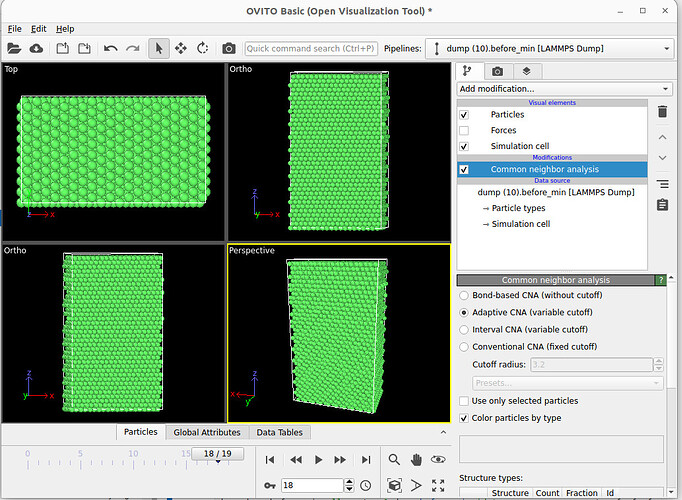This screenshot has height=500, width=682.
Task: Collapse the bottom data inspector panel chevron
Action: [x=443, y=432]
